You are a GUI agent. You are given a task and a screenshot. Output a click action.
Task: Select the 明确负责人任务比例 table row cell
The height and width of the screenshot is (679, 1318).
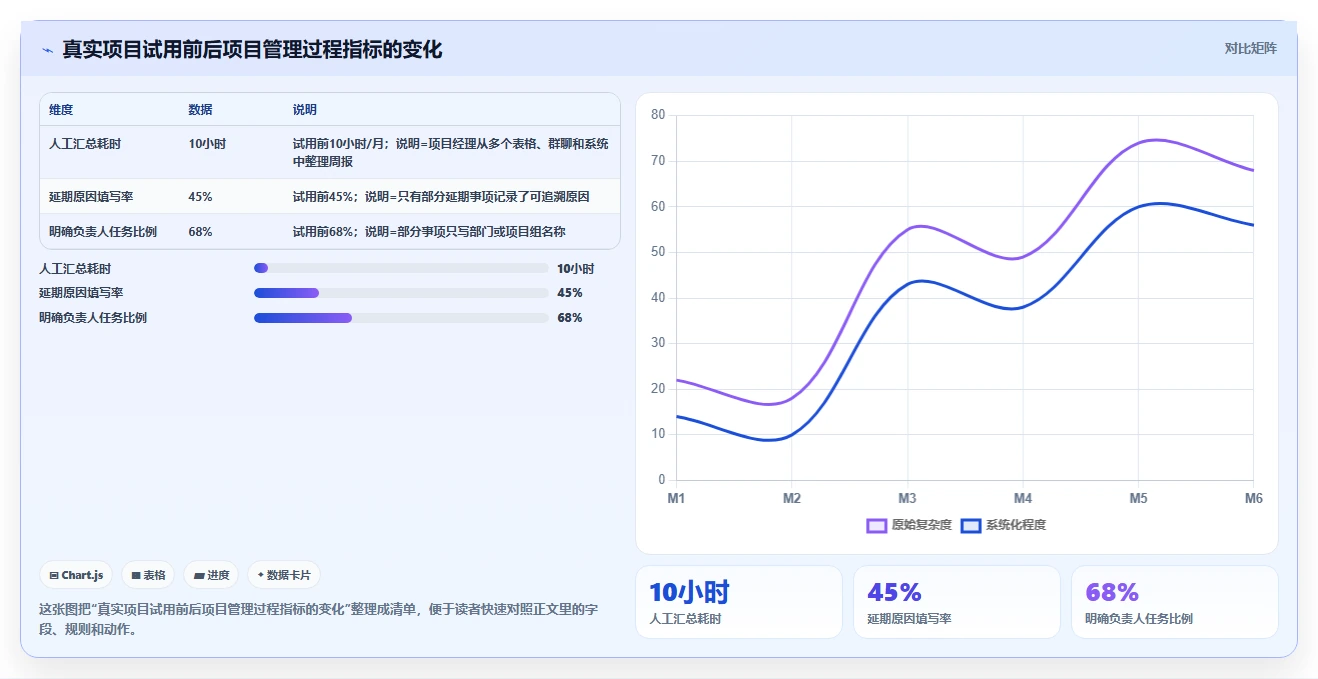pyautogui.click(x=103, y=232)
